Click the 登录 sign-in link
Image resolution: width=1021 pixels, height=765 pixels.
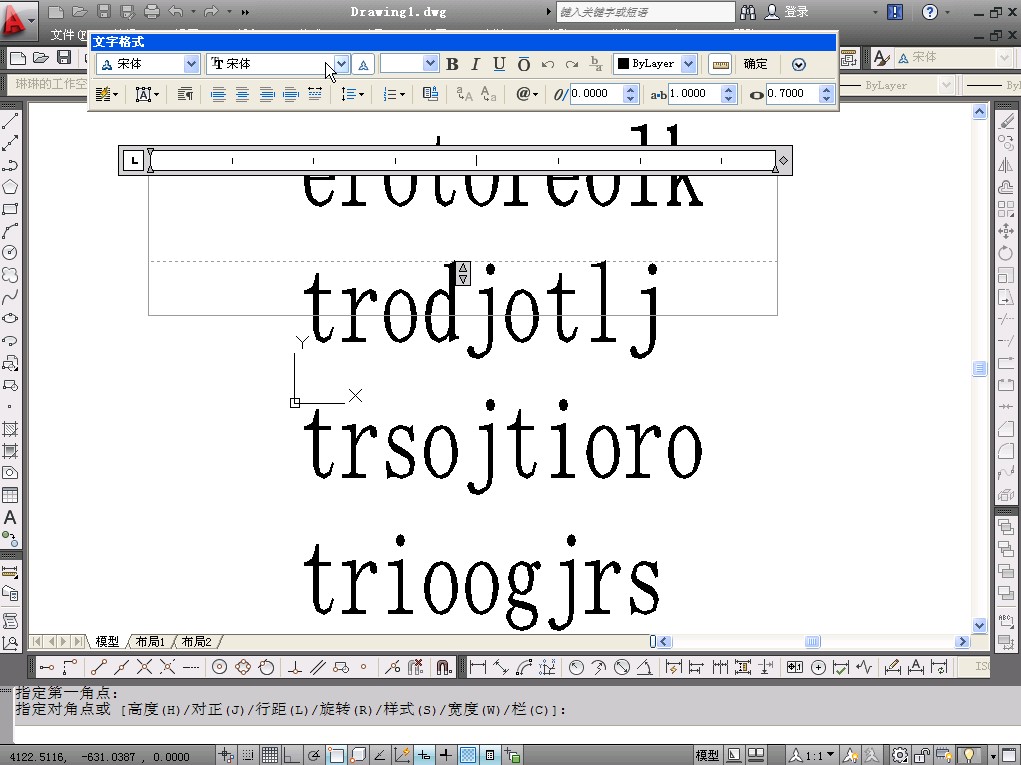pyautogui.click(x=796, y=12)
